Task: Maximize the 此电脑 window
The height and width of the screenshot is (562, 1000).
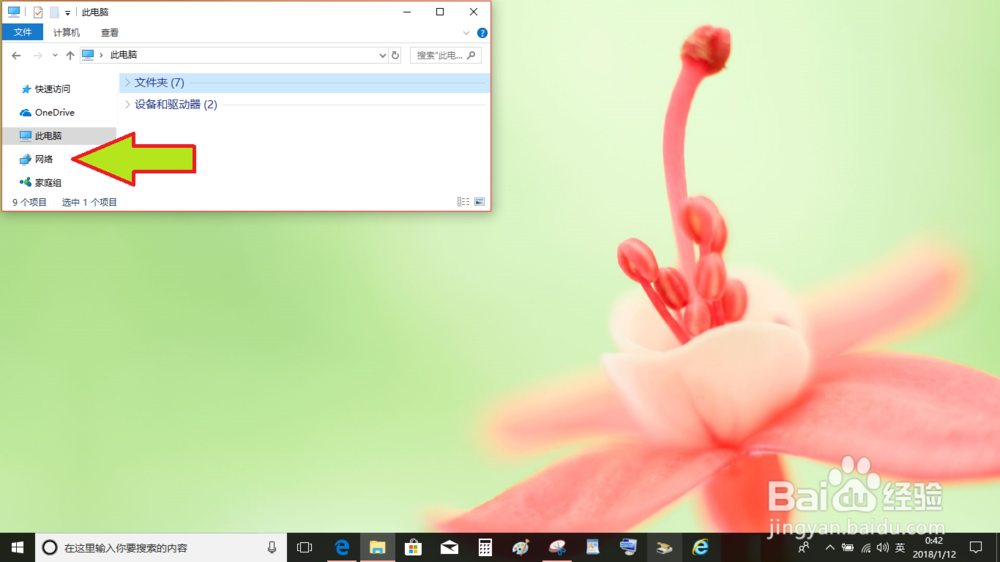Action: 440,12
